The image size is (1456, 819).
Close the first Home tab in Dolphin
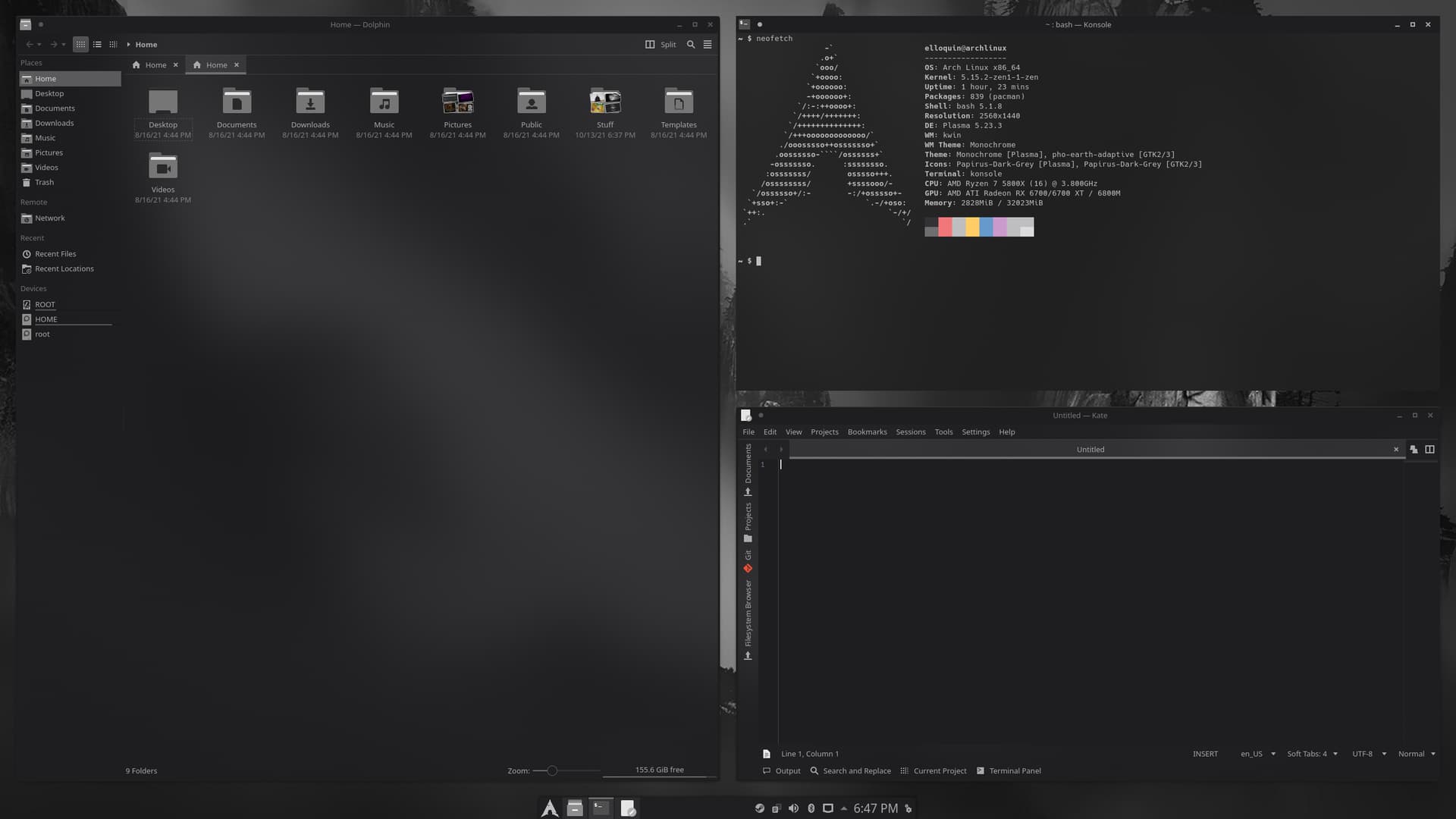pyautogui.click(x=176, y=65)
